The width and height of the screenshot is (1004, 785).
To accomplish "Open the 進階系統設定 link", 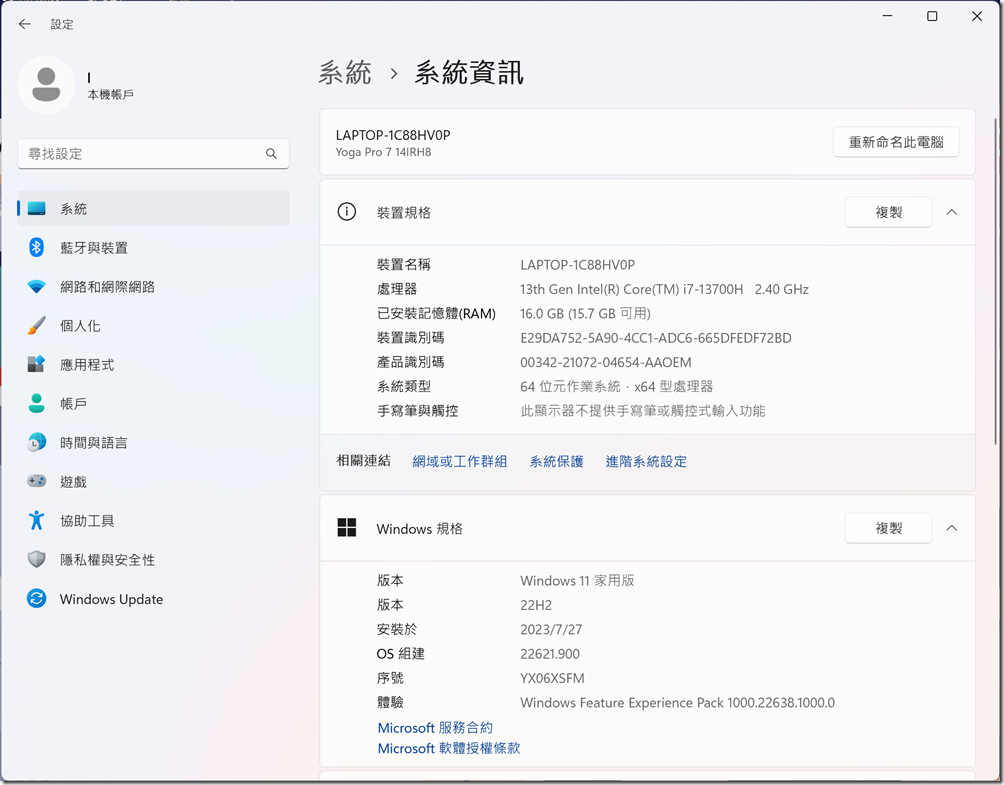I will pyautogui.click(x=646, y=462).
